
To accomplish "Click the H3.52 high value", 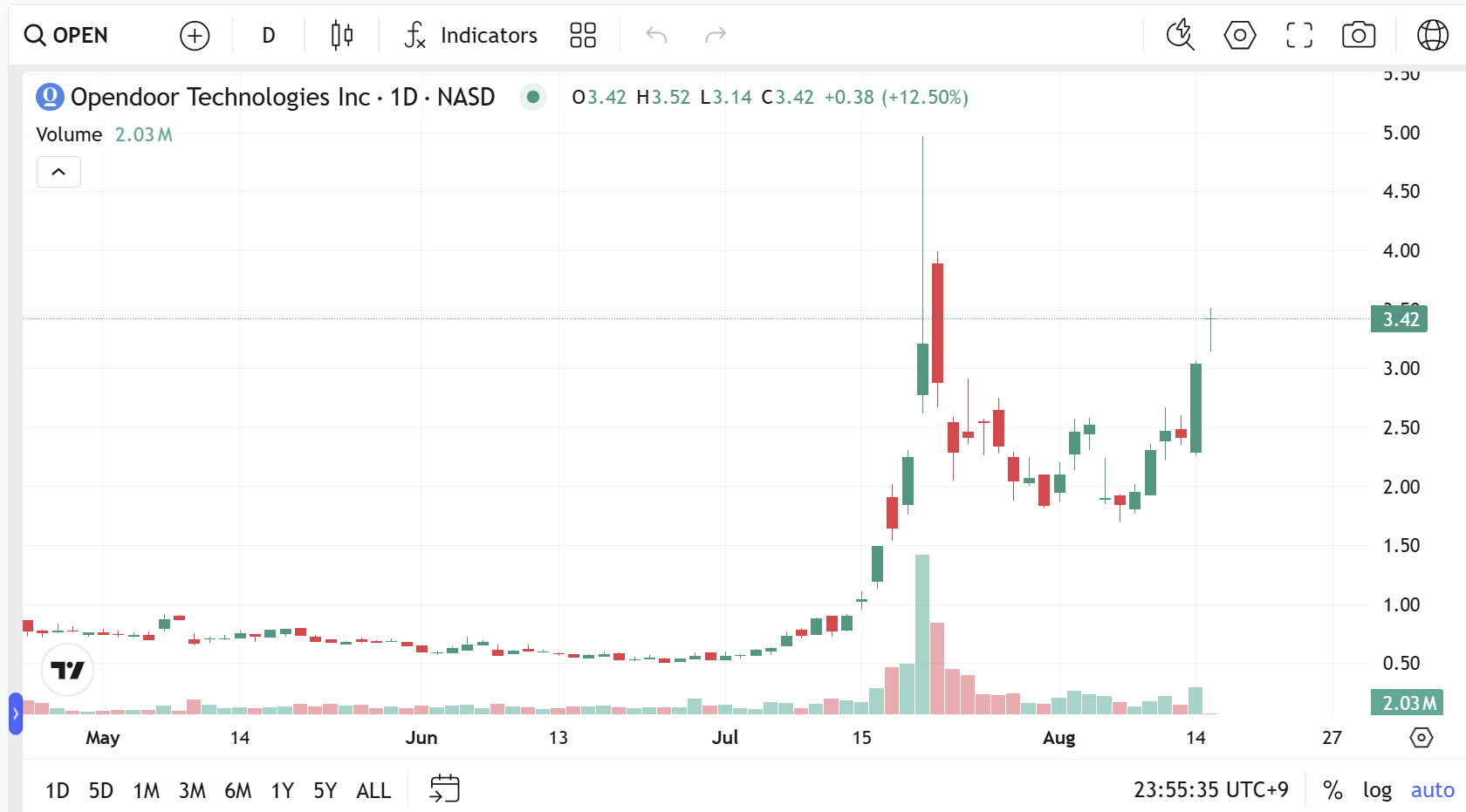I will pyautogui.click(x=663, y=97).
